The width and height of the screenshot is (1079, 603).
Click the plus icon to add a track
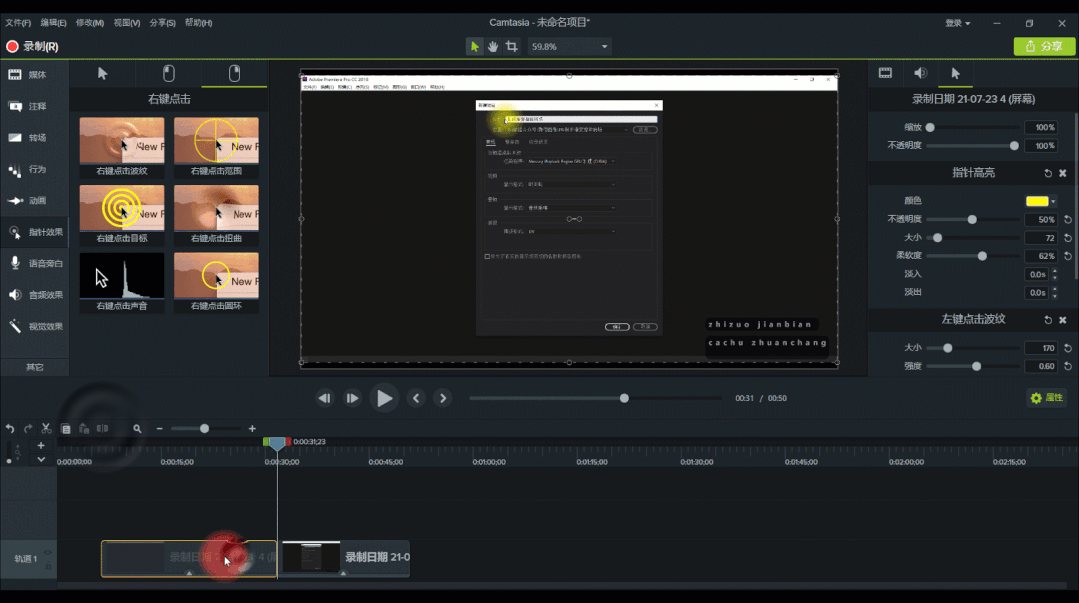[x=41, y=445]
